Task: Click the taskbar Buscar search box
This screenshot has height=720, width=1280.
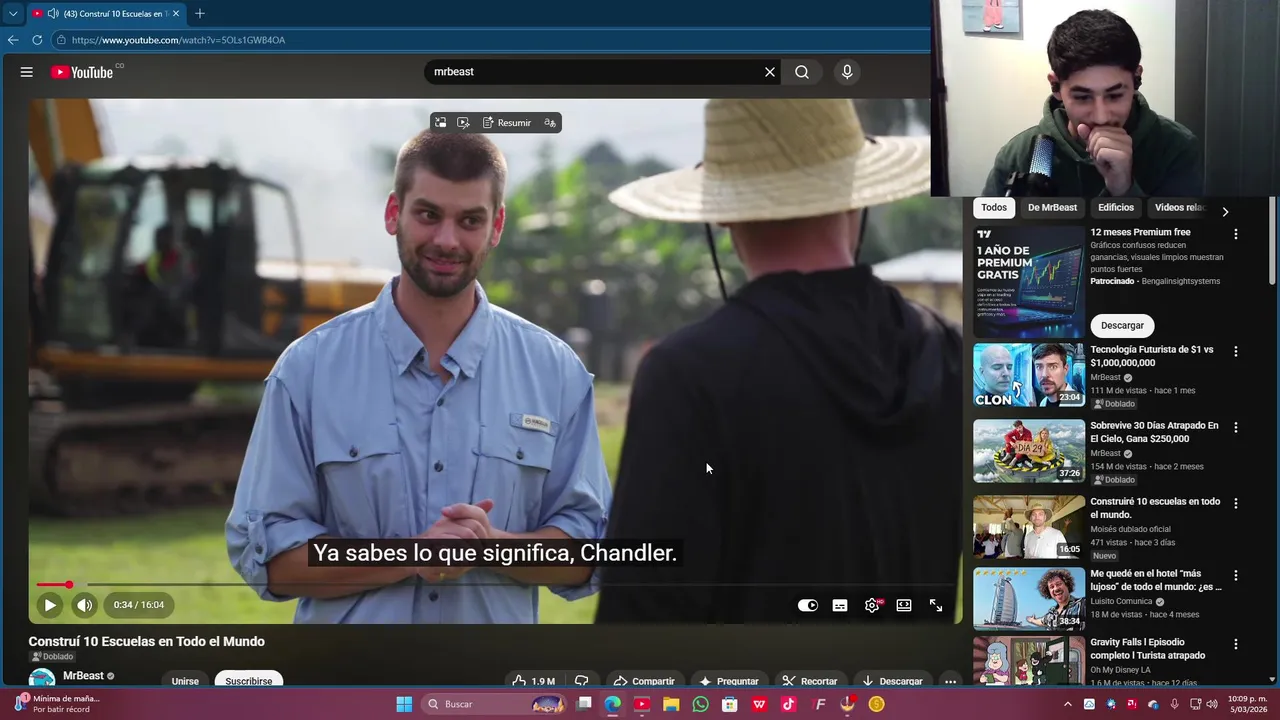Action: (494, 704)
